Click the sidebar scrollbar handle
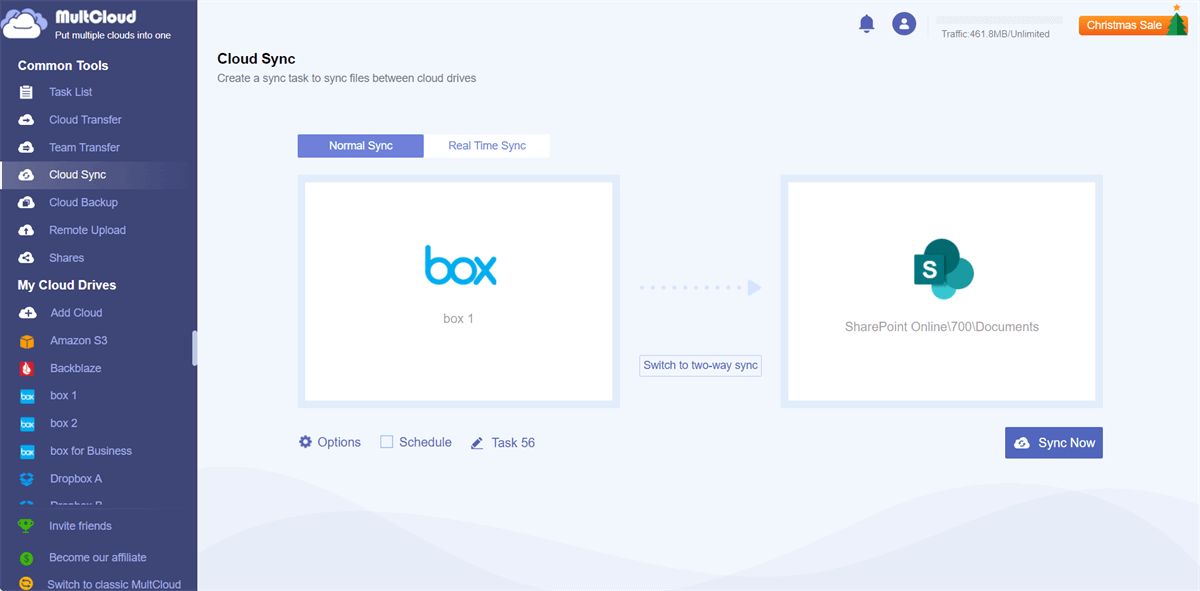 pyautogui.click(x=195, y=348)
